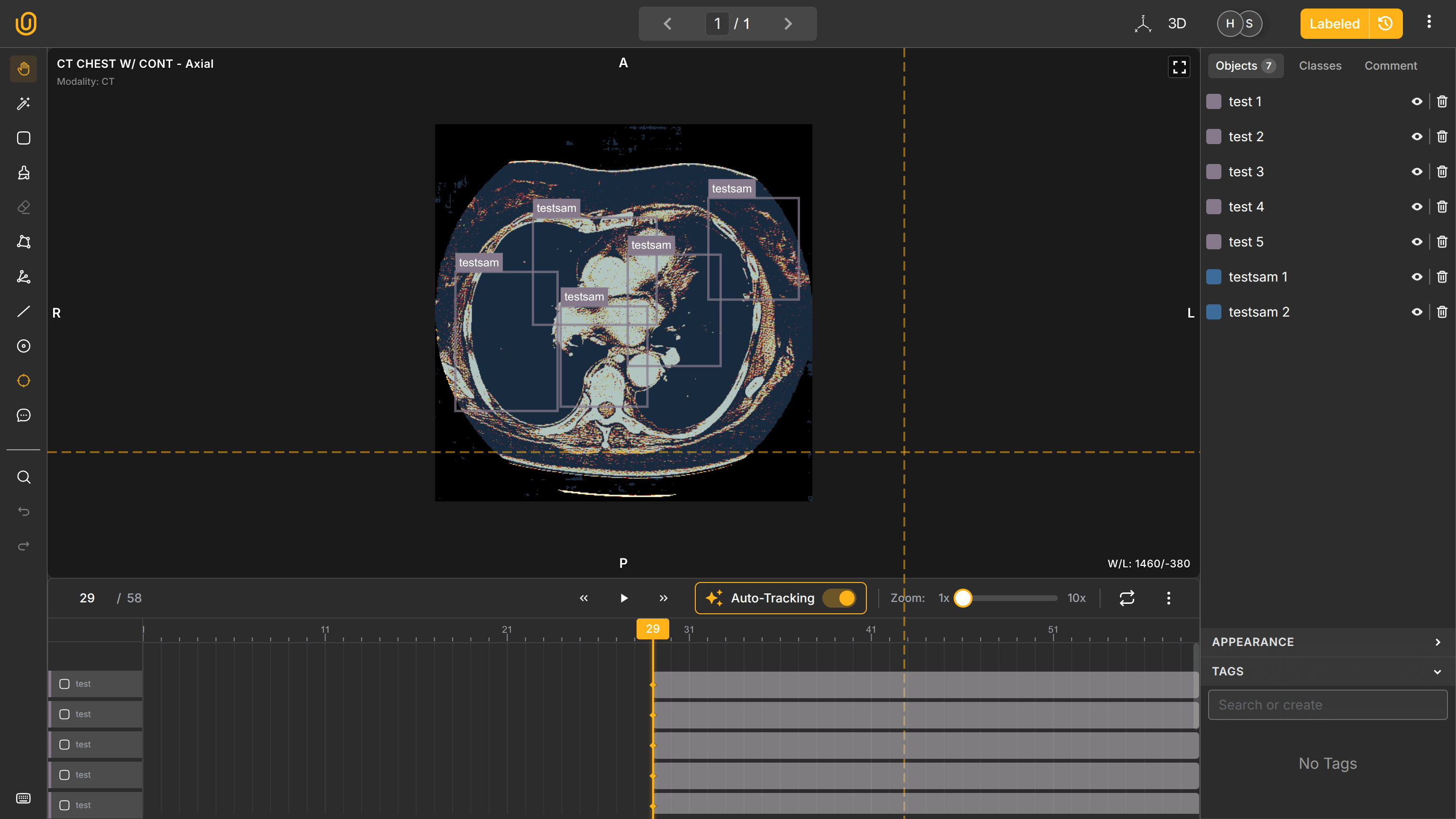Toggle the Auto-Tracking switch
1456x819 pixels.
839,598
